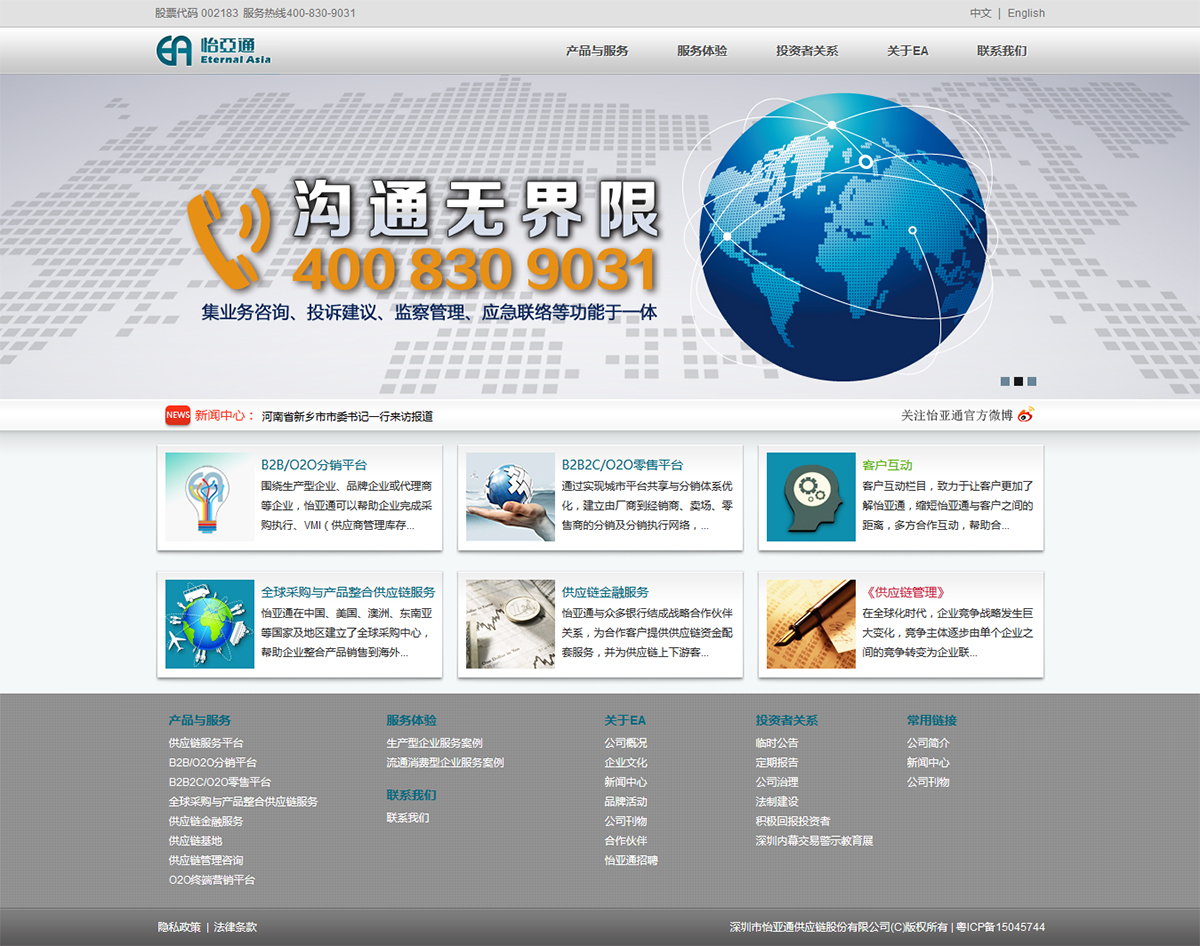Open the 河南省新乡市 news headline
The image size is (1200, 946).
click(347, 416)
